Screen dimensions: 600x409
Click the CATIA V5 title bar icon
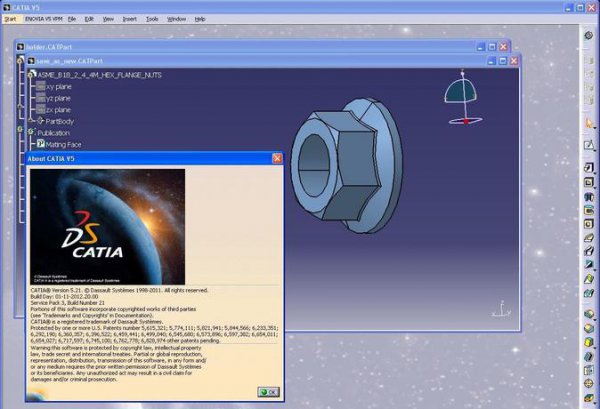coord(7,7)
